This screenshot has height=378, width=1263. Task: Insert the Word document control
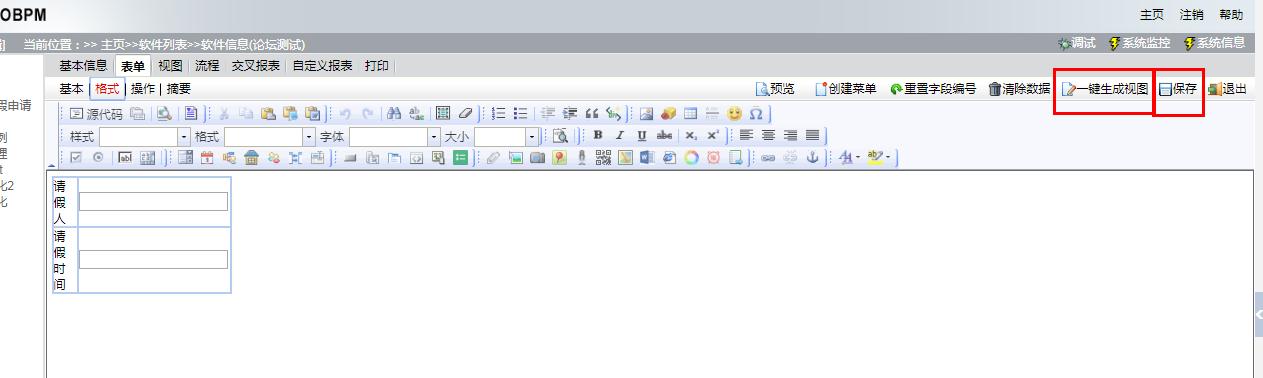(647, 157)
